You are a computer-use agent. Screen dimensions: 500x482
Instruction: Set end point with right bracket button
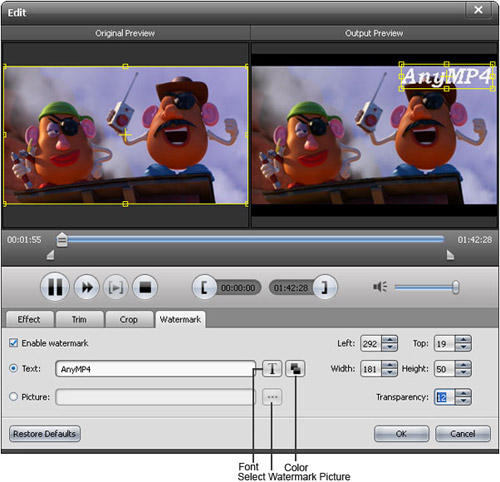coord(325,287)
